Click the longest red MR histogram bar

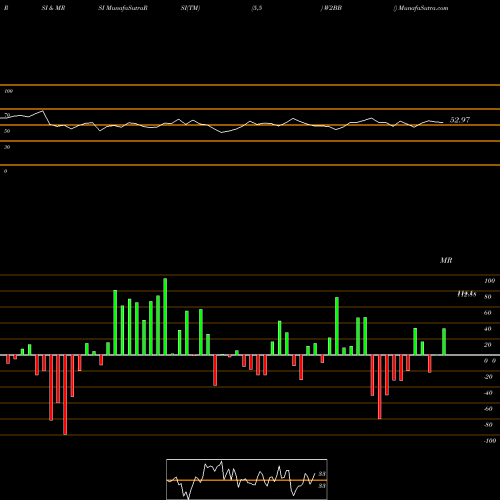tap(65, 395)
